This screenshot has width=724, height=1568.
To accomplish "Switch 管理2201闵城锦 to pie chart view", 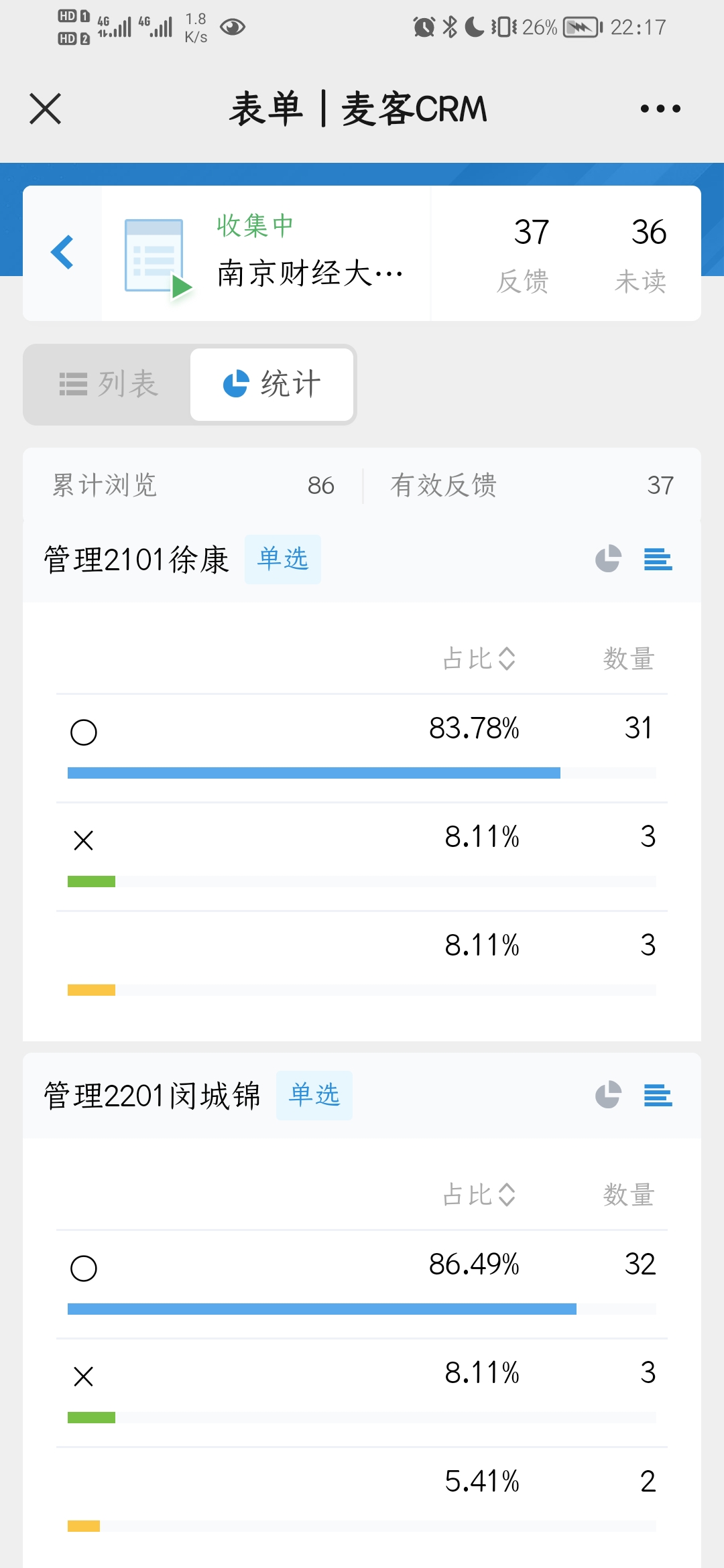I will 608,1095.
